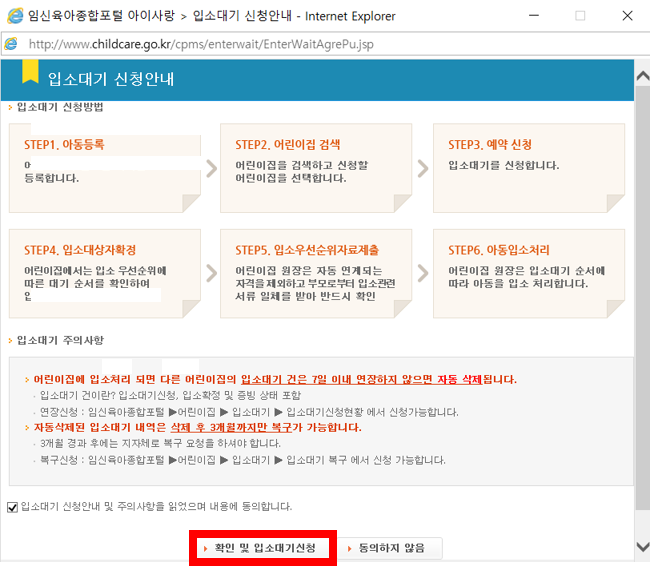
Task: Click the STEP1. 아동등록 heading
Action: pos(64,145)
